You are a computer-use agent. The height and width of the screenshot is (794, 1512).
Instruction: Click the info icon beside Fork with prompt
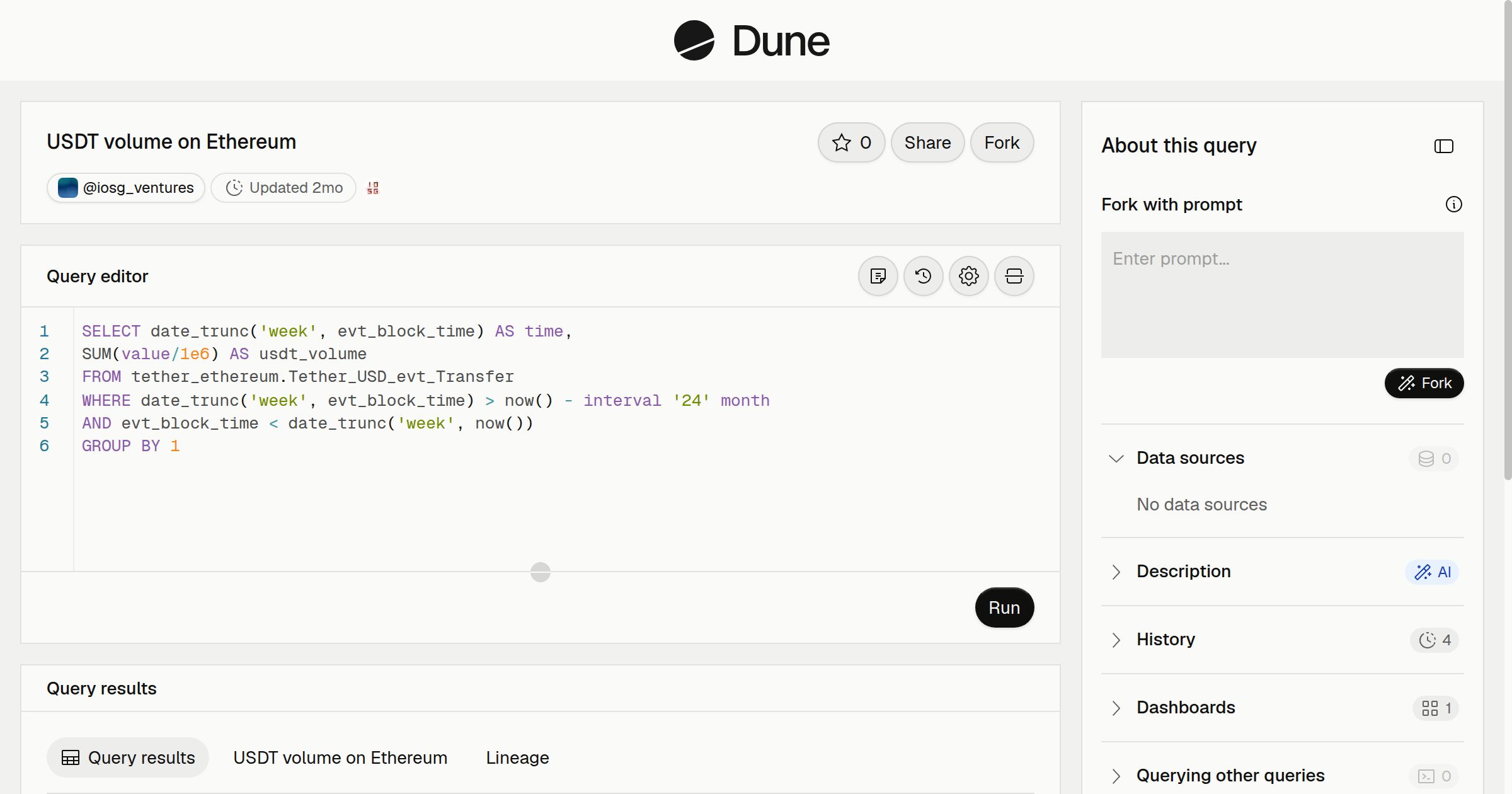[1453, 204]
